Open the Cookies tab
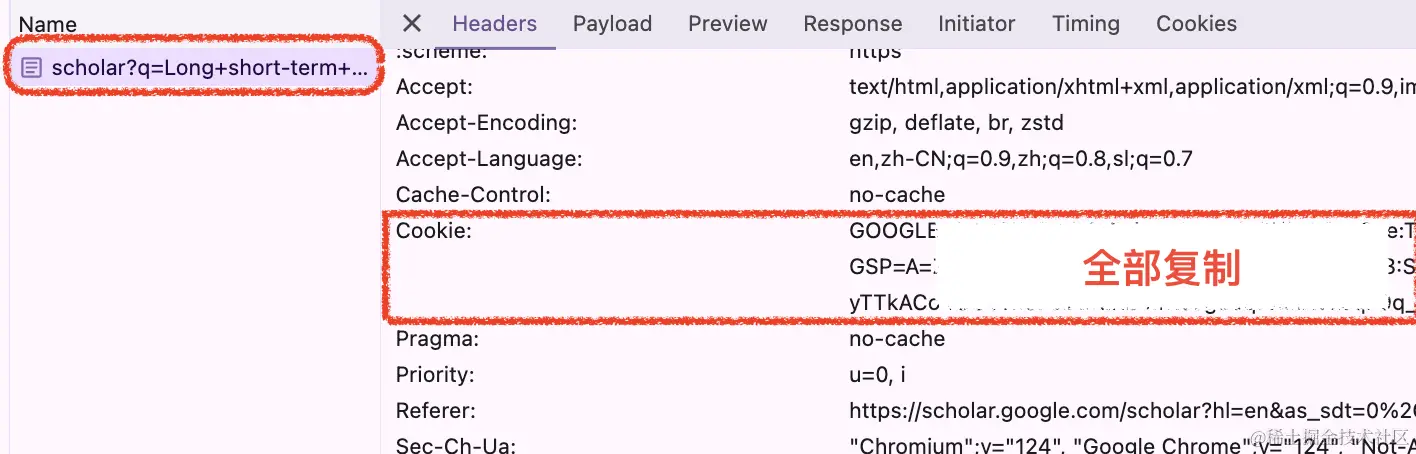This screenshot has width=1416, height=454. [x=1196, y=23]
